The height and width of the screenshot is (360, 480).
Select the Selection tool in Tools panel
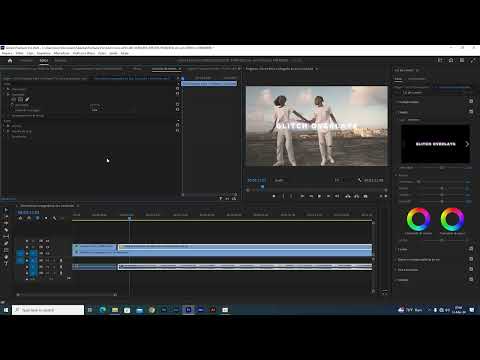6,210
